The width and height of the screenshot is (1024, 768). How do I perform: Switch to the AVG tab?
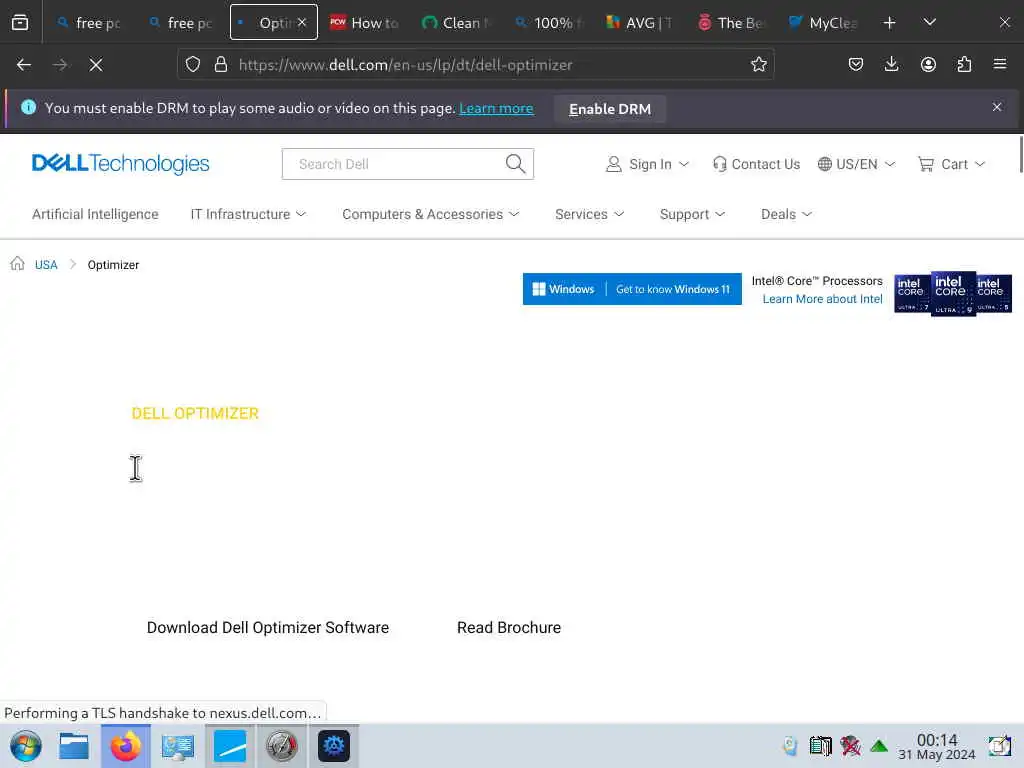[639, 23]
